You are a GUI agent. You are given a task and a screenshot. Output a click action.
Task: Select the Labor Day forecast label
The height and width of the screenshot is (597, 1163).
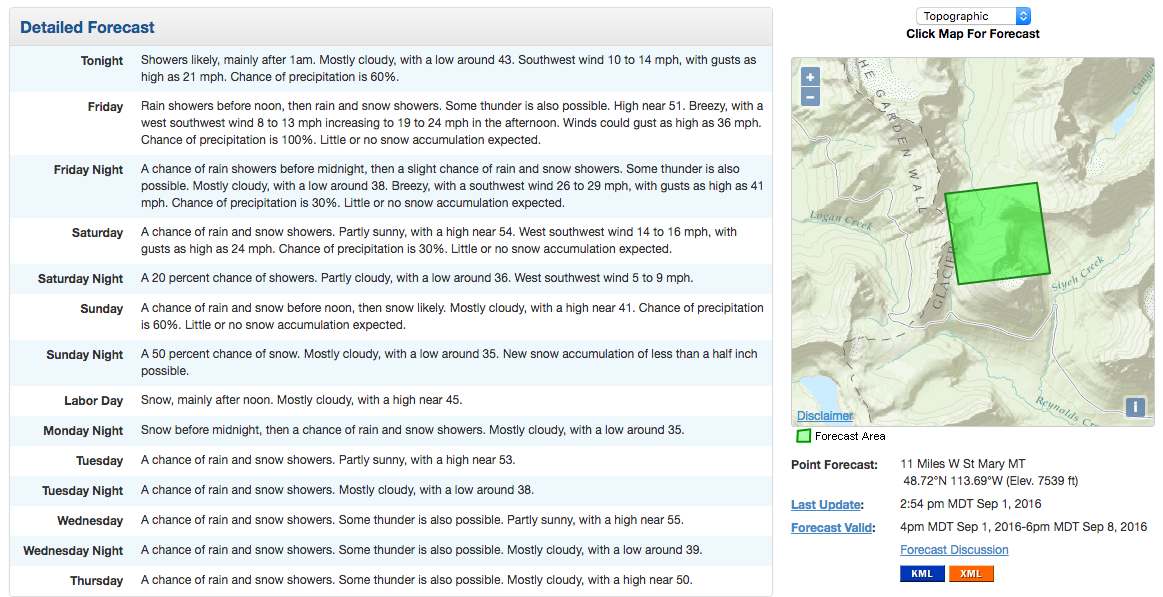click(x=93, y=400)
